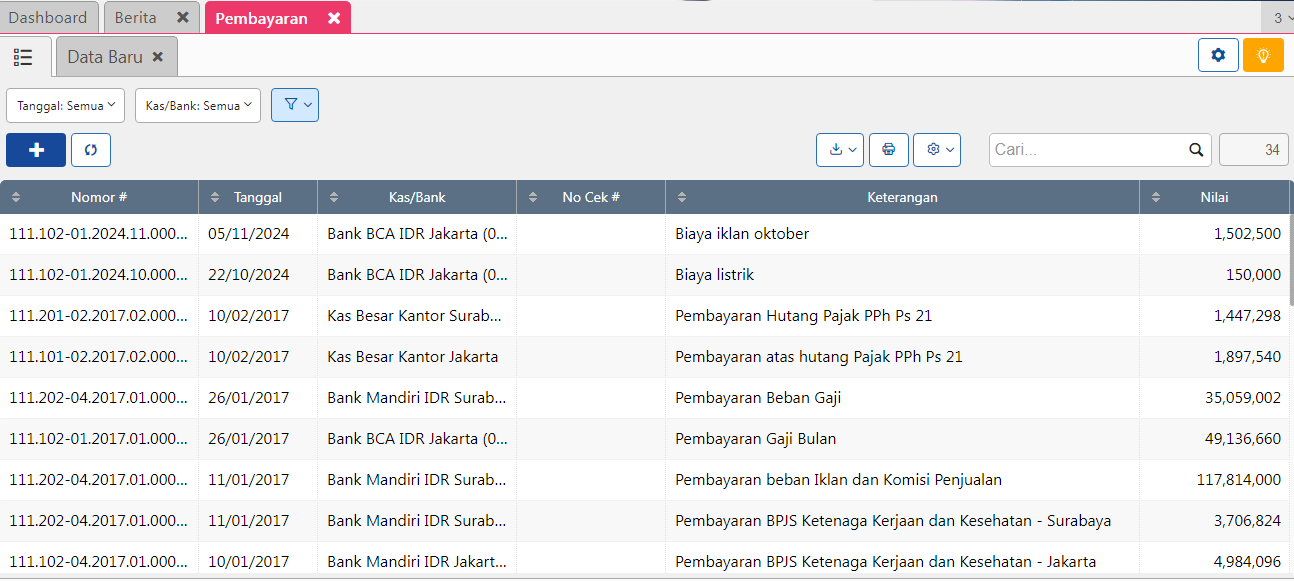Open the download export dropdown
This screenshot has width=1294, height=581.
(x=840, y=150)
